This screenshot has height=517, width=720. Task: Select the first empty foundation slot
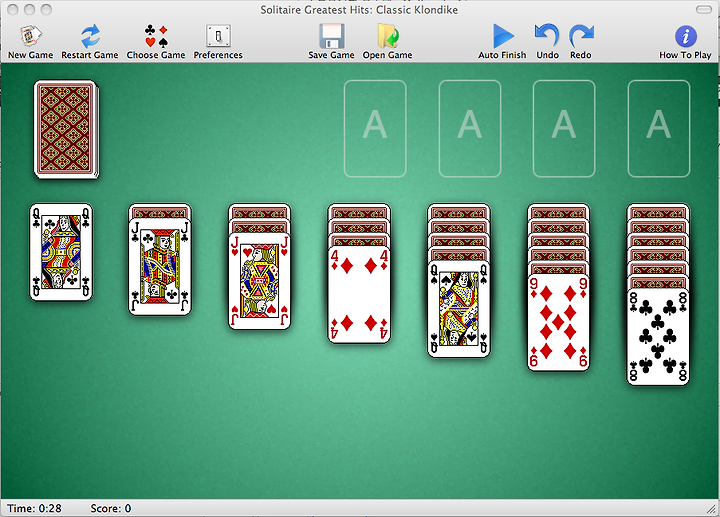point(375,129)
